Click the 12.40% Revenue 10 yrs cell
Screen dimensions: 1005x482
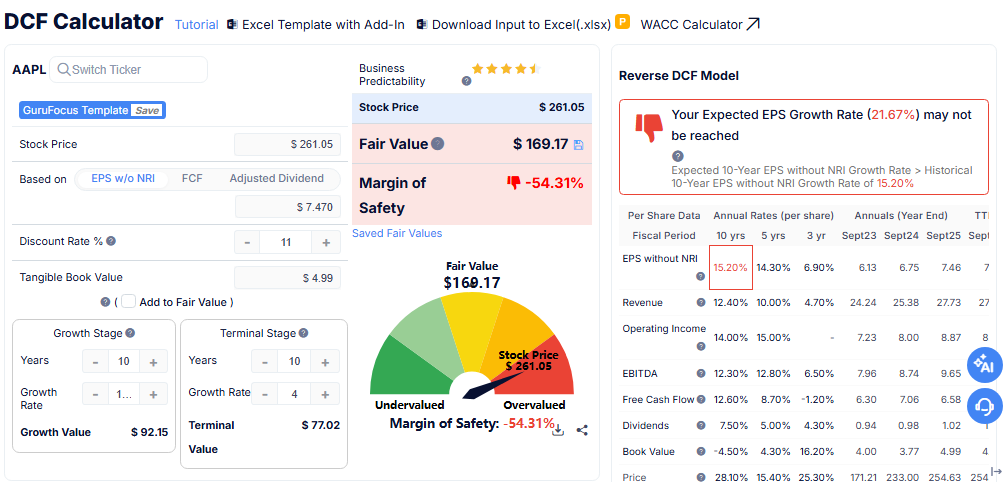731,303
